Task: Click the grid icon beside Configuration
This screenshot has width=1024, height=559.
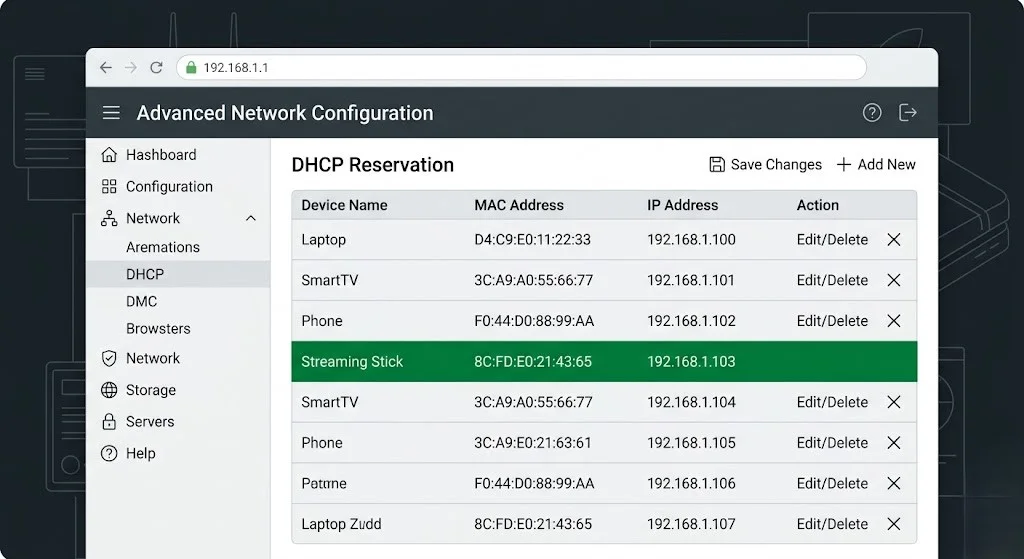Action: 109,187
